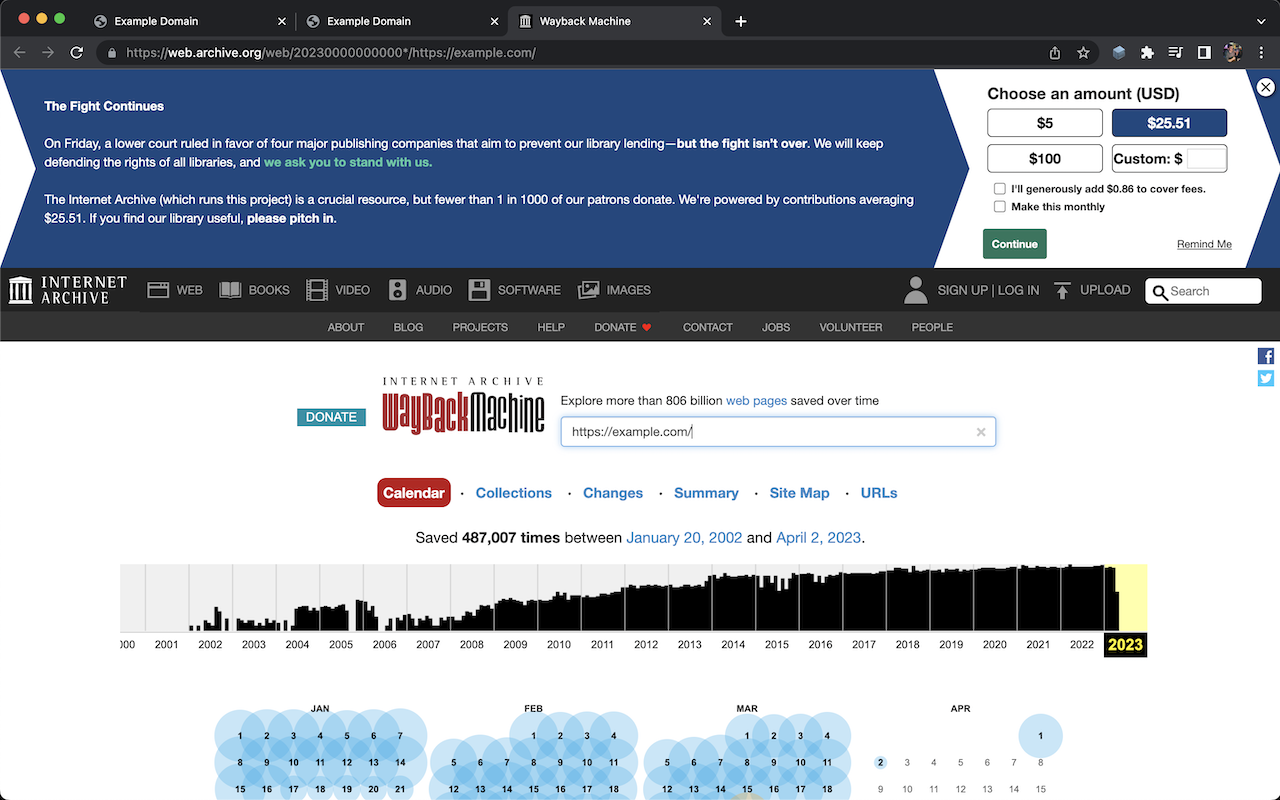
Task: Bookmark this page with star icon
Action: pyautogui.click(x=1083, y=52)
